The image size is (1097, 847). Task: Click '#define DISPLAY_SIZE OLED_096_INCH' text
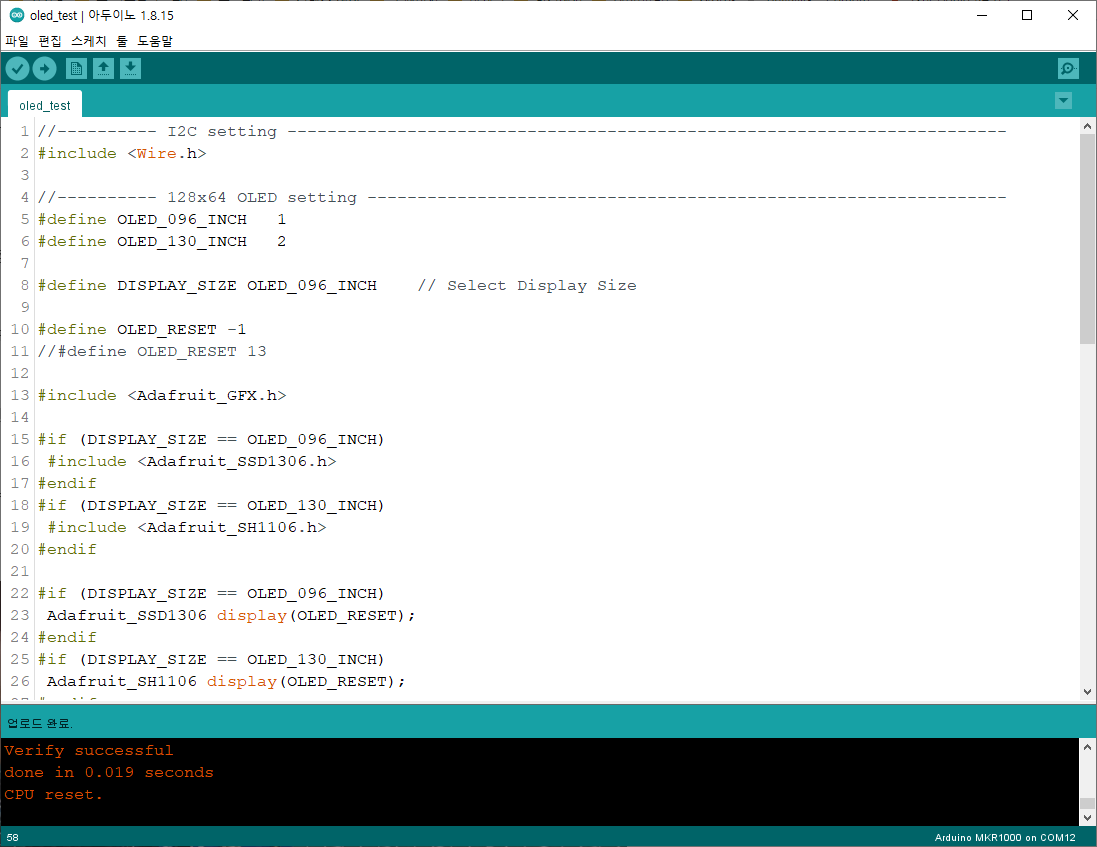coord(207,285)
